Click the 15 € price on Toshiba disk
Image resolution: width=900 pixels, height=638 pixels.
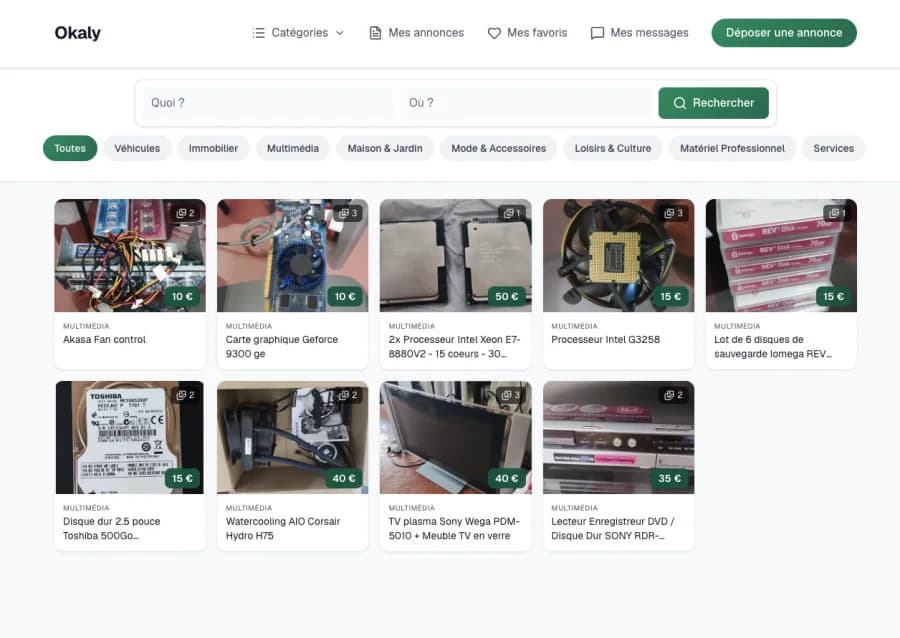pos(182,478)
